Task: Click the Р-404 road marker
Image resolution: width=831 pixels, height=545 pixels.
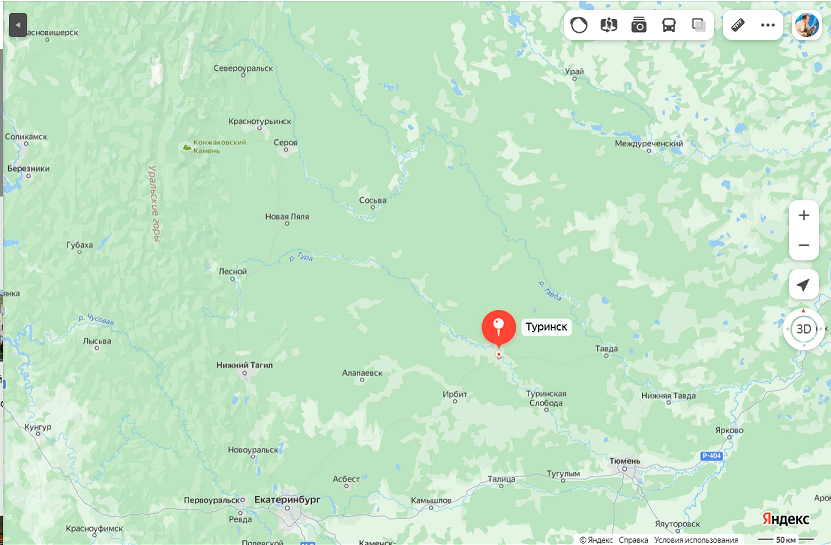Action: tap(711, 456)
